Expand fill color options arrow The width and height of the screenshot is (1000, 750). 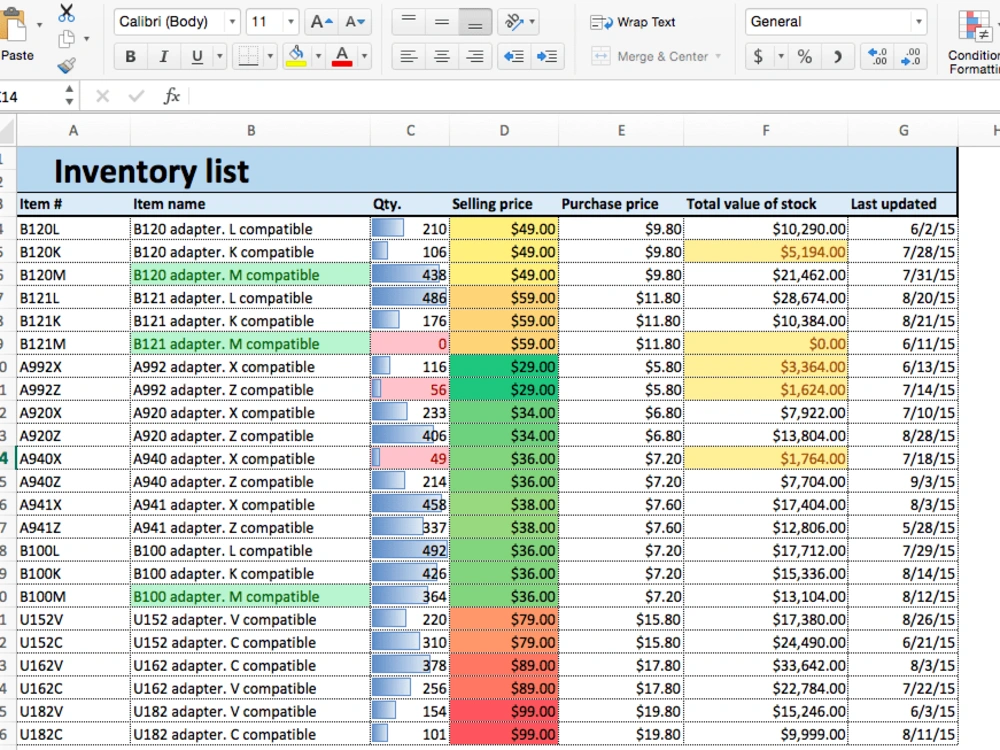pos(318,57)
